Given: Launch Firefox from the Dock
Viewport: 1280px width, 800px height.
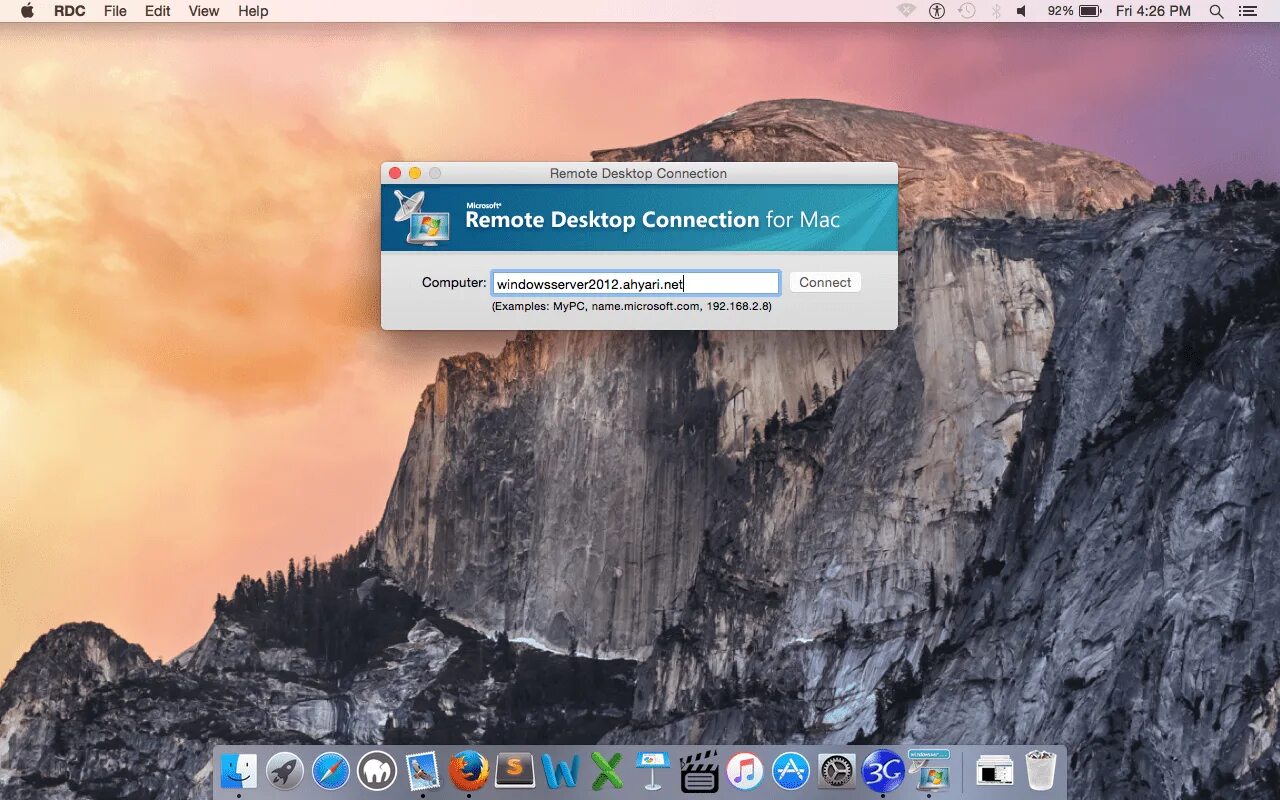Looking at the screenshot, I should (469, 771).
